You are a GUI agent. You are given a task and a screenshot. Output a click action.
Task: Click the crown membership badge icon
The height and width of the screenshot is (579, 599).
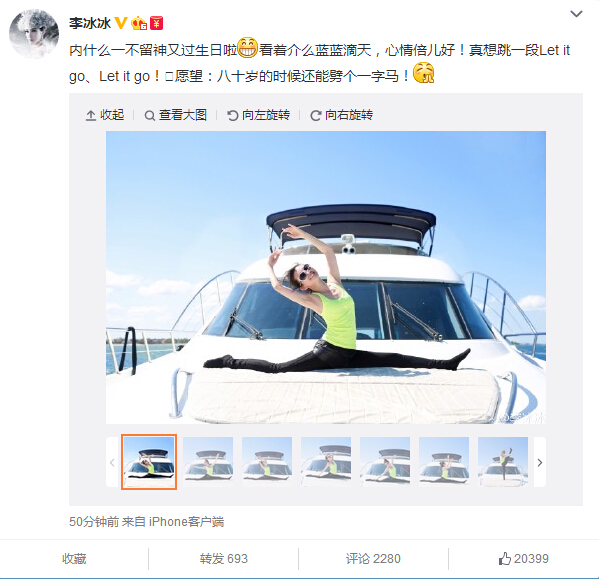click(139, 23)
